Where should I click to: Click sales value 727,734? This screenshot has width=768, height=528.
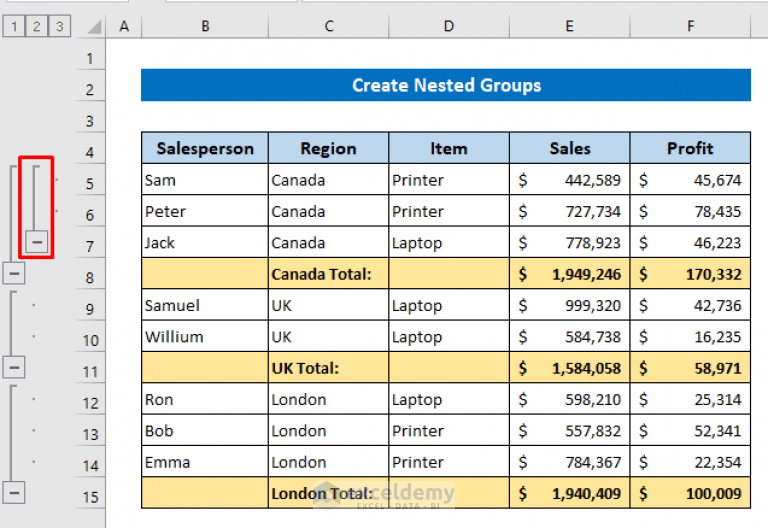(570, 211)
